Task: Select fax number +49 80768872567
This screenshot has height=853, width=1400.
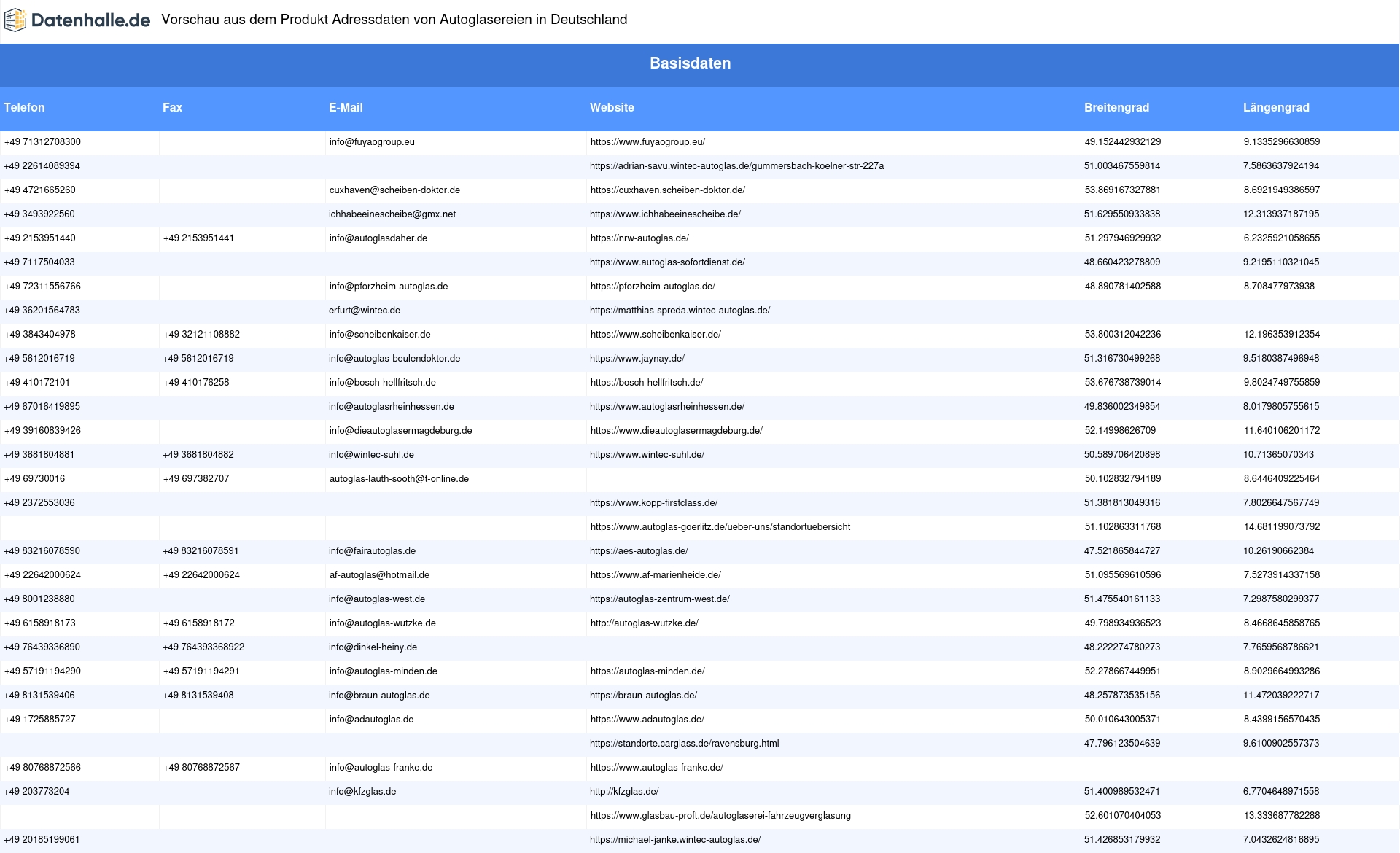Action: pos(201,768)
